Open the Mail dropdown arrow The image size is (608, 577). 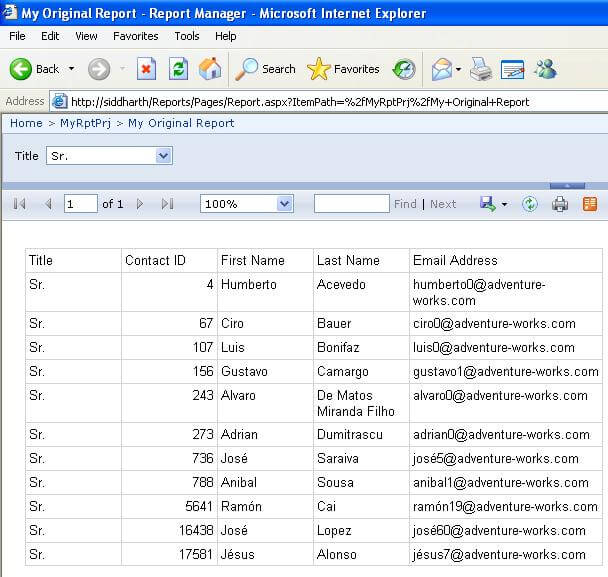(x=458, y=69)
